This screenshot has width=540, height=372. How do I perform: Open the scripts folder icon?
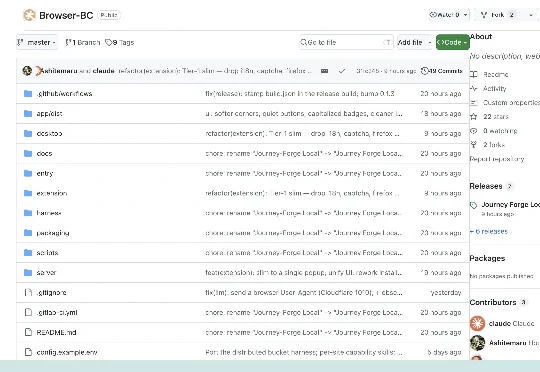click(x=28, y=253)
